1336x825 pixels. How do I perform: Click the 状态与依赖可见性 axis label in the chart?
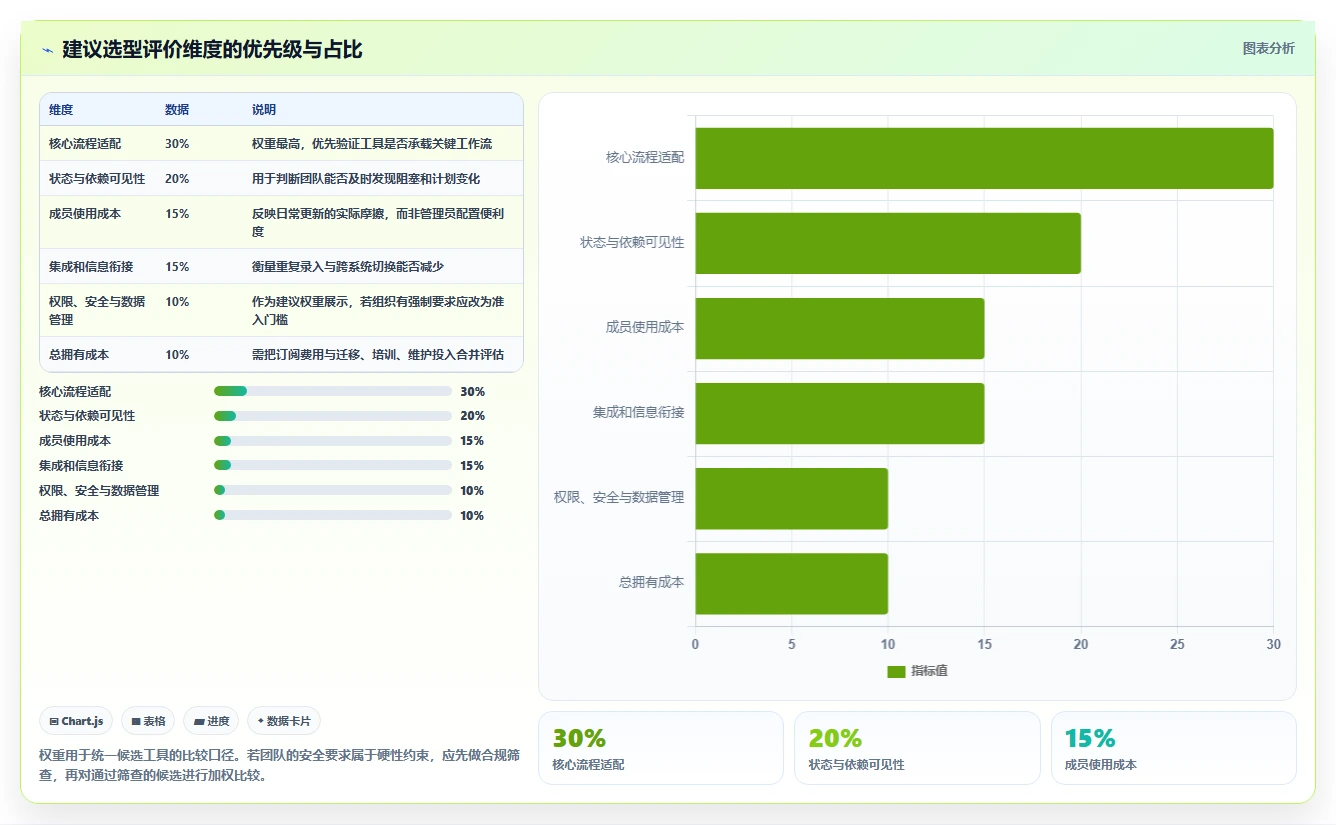(633, 243)
